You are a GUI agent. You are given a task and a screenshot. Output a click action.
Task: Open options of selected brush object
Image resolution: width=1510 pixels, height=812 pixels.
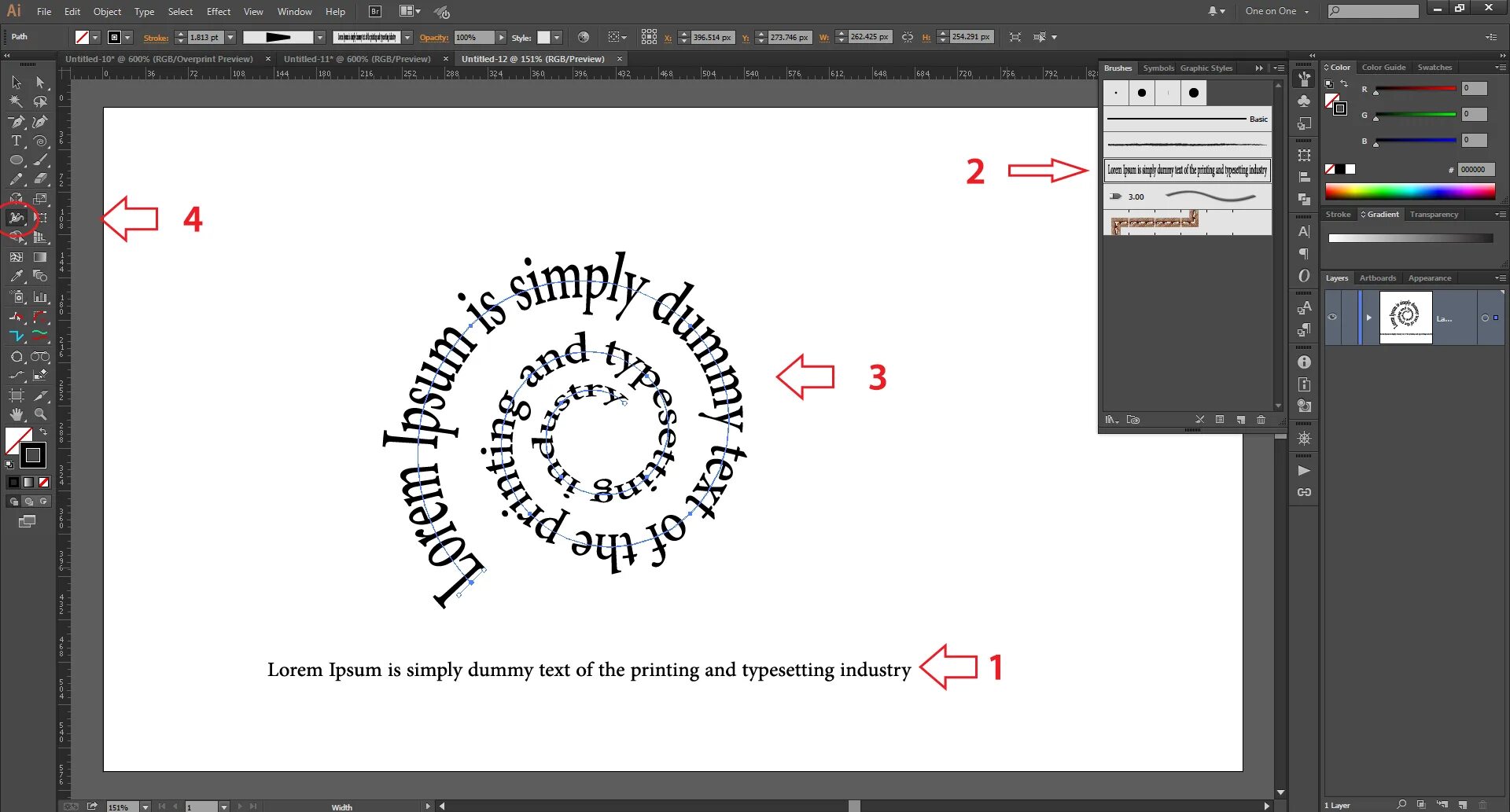1220,420
